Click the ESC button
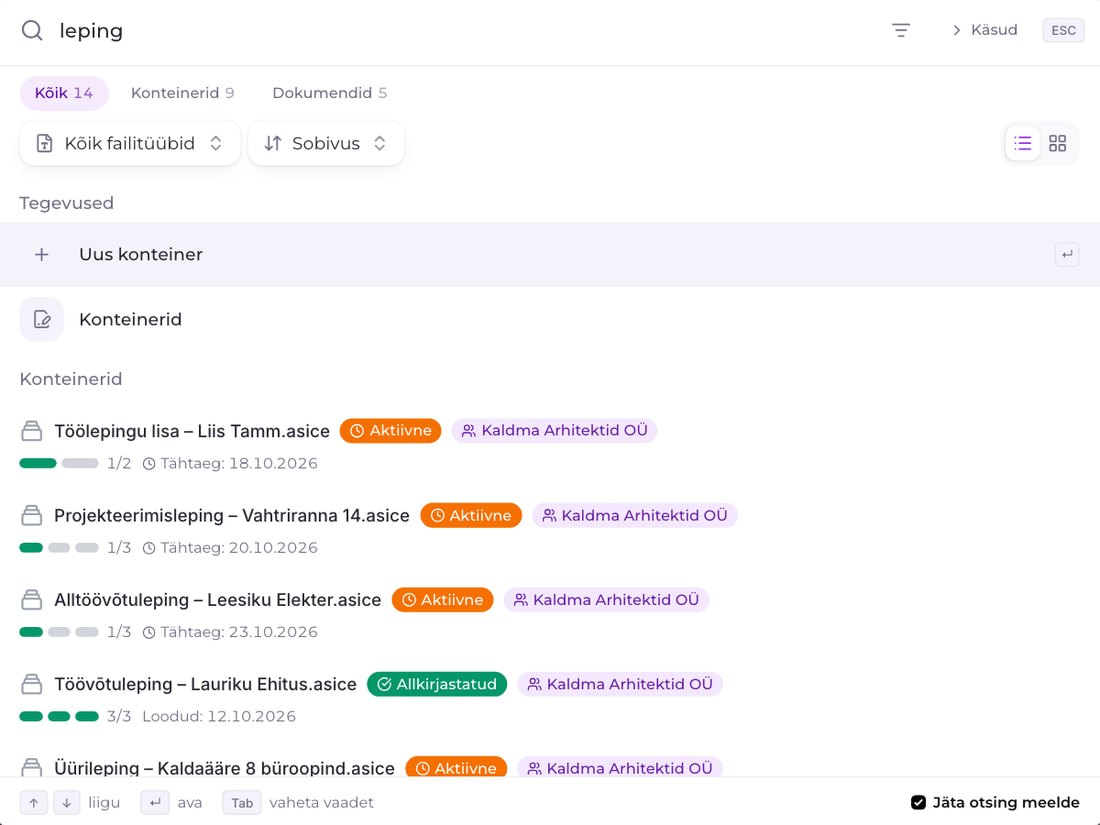 [1064, 30]
